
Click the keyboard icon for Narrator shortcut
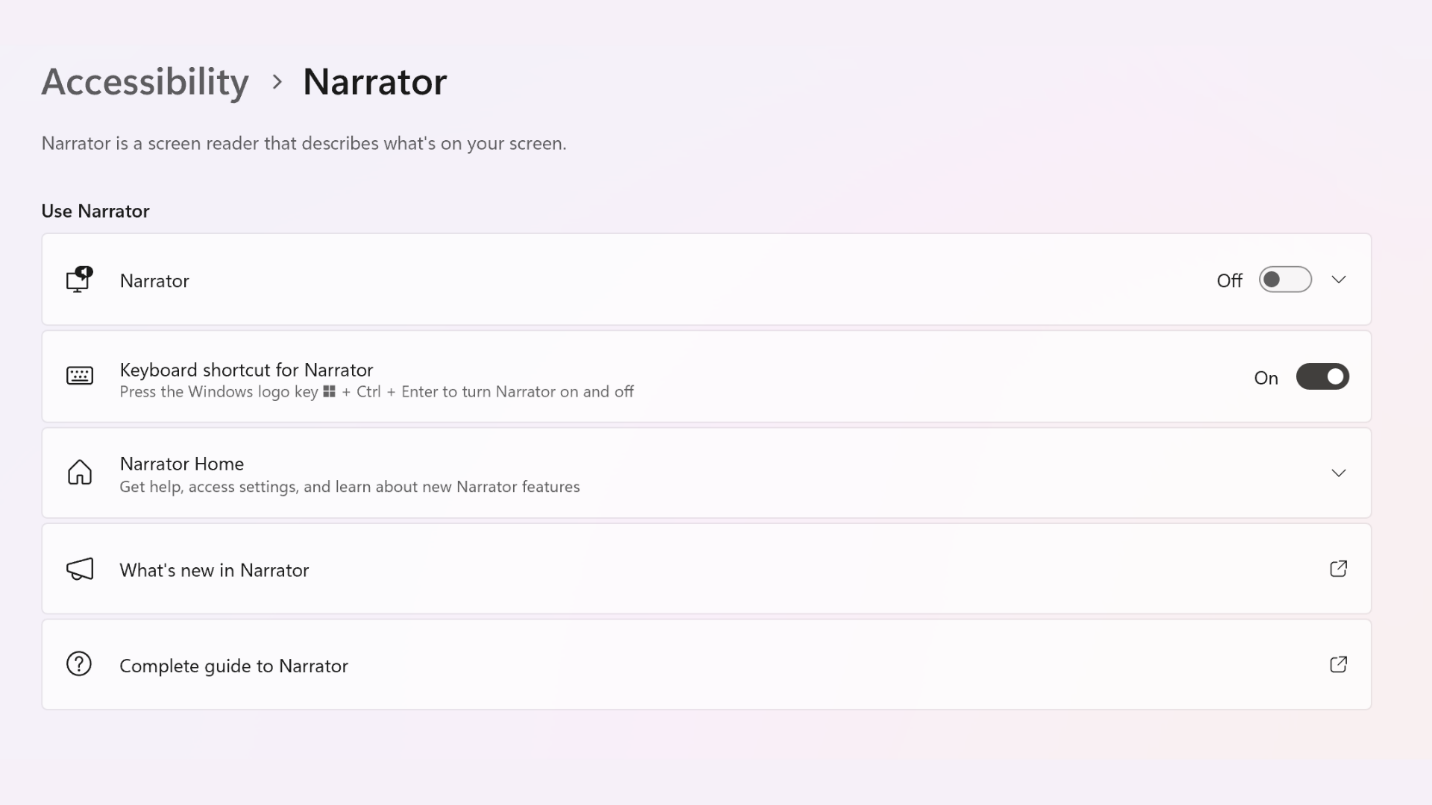pos(79,376)
